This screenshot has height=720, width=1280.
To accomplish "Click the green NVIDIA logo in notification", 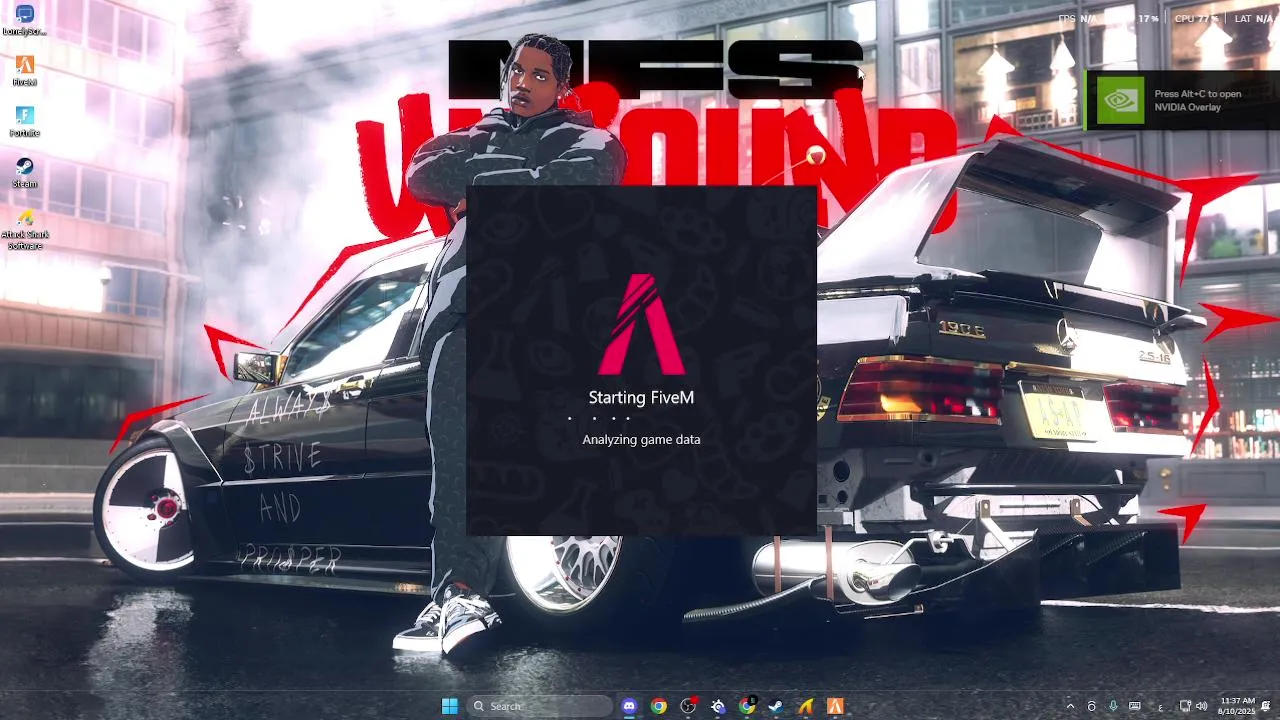I will 1120,101.
